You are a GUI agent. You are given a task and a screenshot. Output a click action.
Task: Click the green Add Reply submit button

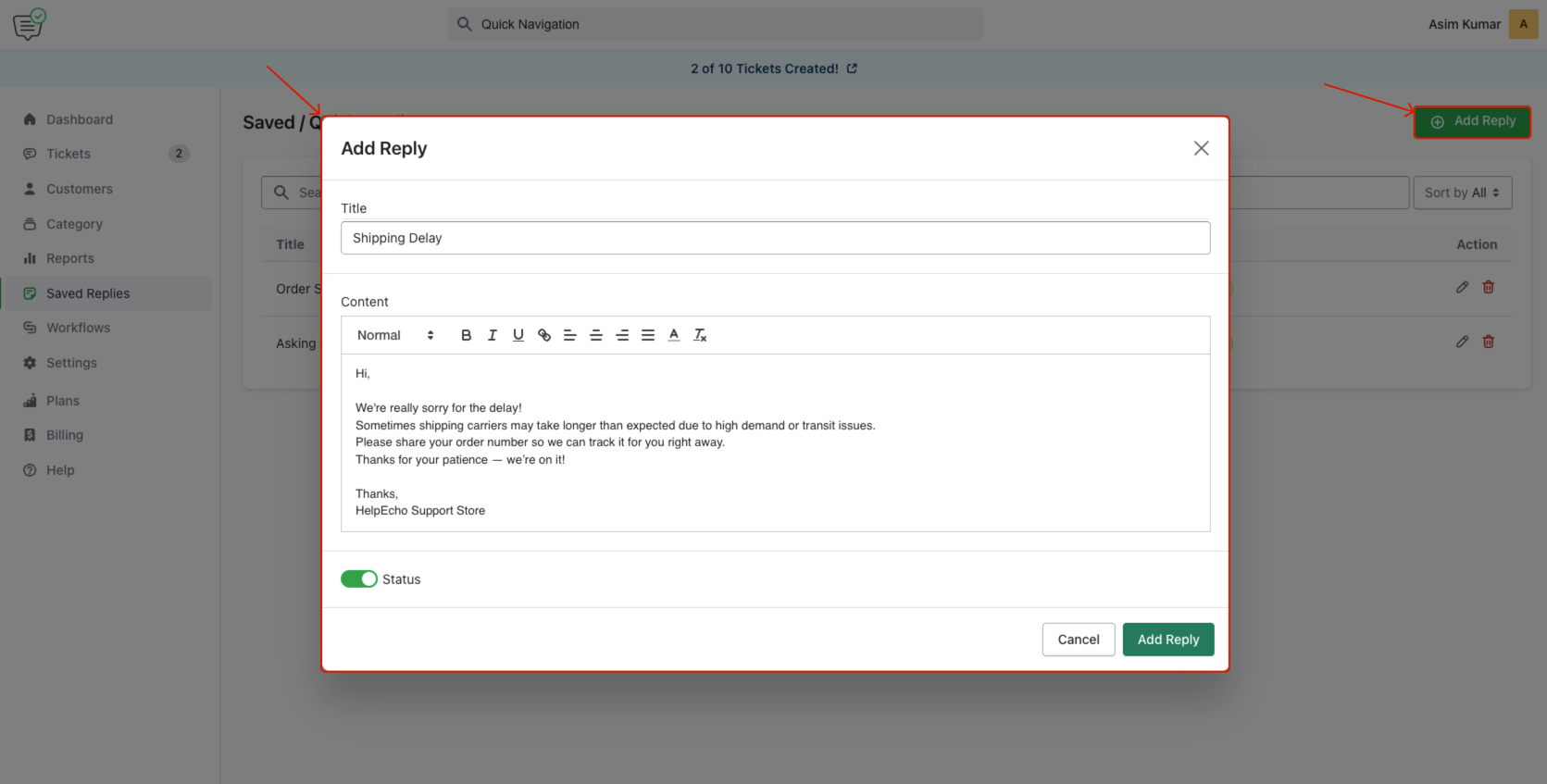click(1167, 640)
